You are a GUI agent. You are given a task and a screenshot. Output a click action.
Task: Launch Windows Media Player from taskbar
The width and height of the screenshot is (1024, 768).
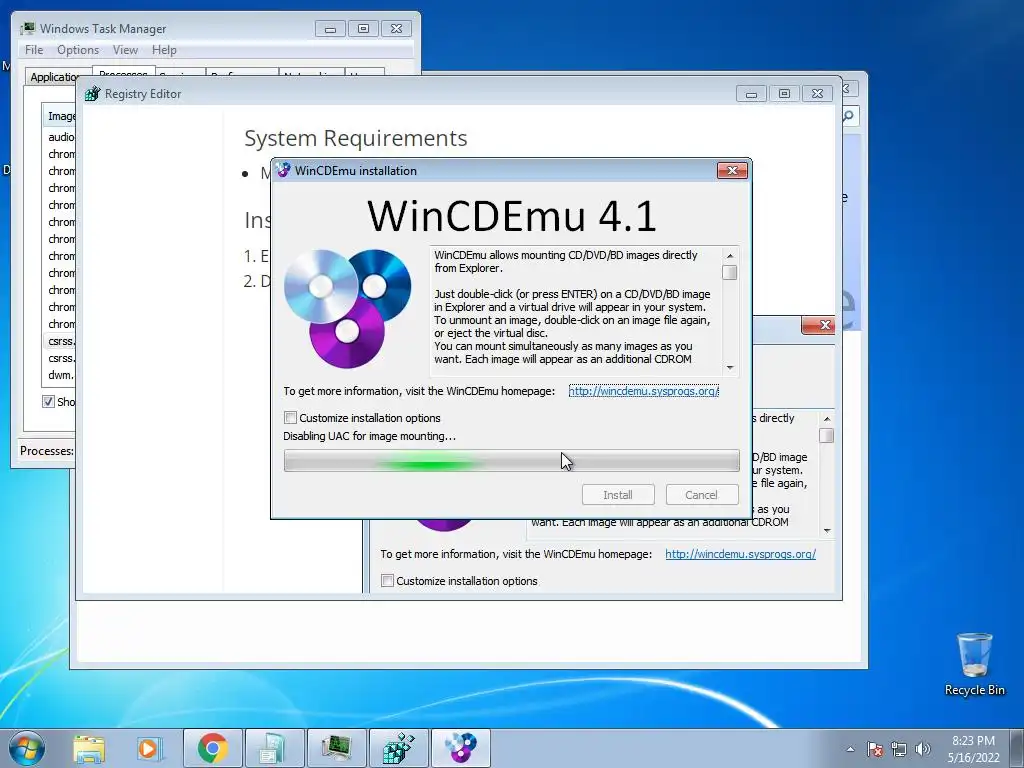pos(150,748)
